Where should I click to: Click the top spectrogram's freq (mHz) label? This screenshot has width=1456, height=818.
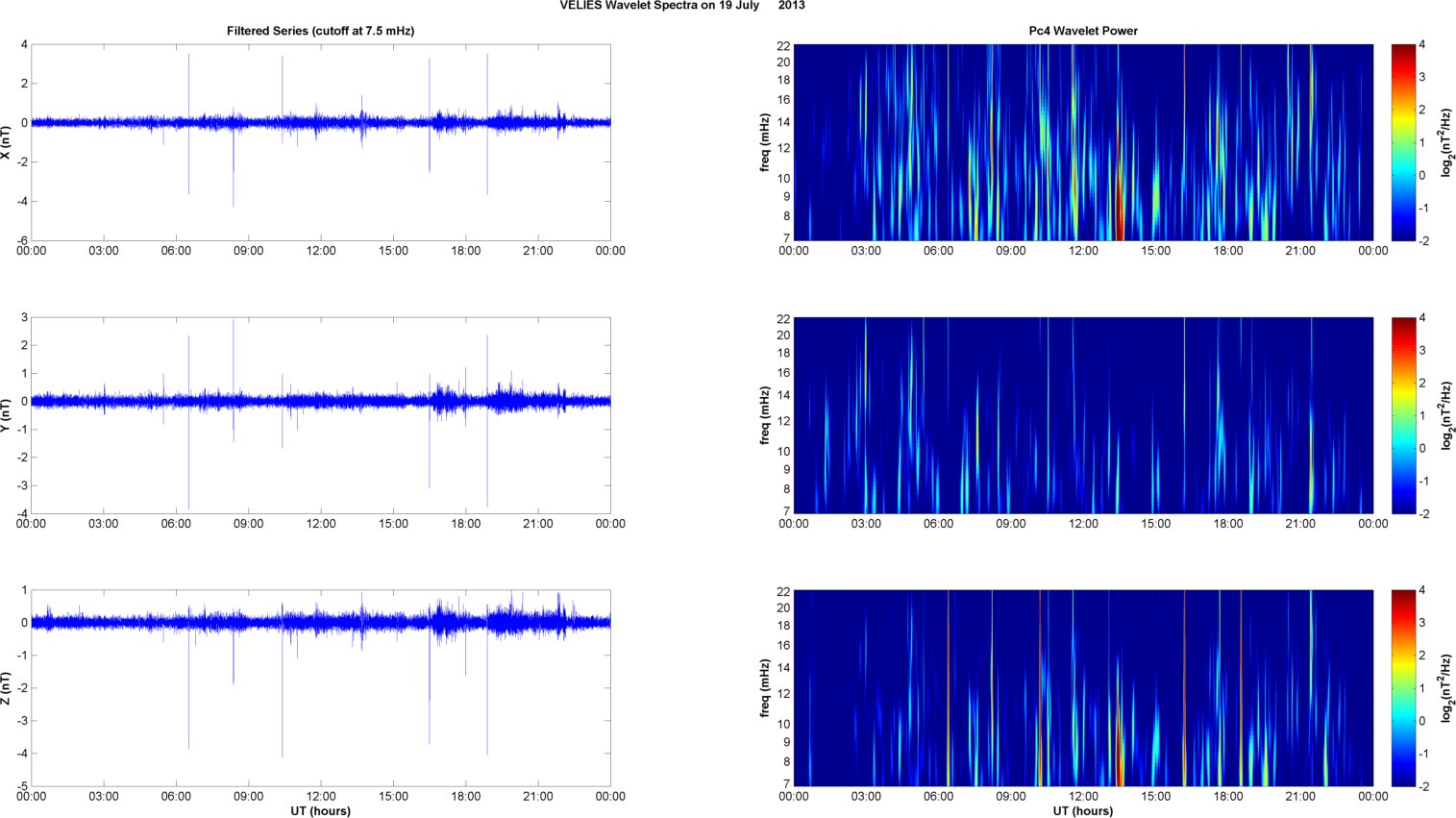(765, 142)
